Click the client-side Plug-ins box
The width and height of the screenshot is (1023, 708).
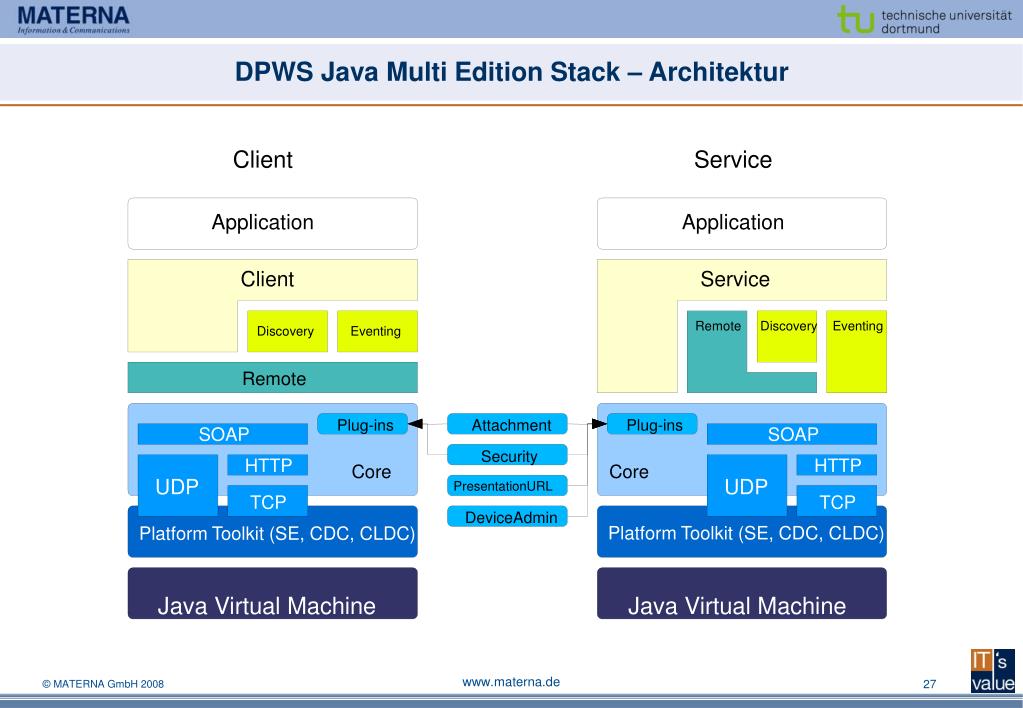(363, 425)
